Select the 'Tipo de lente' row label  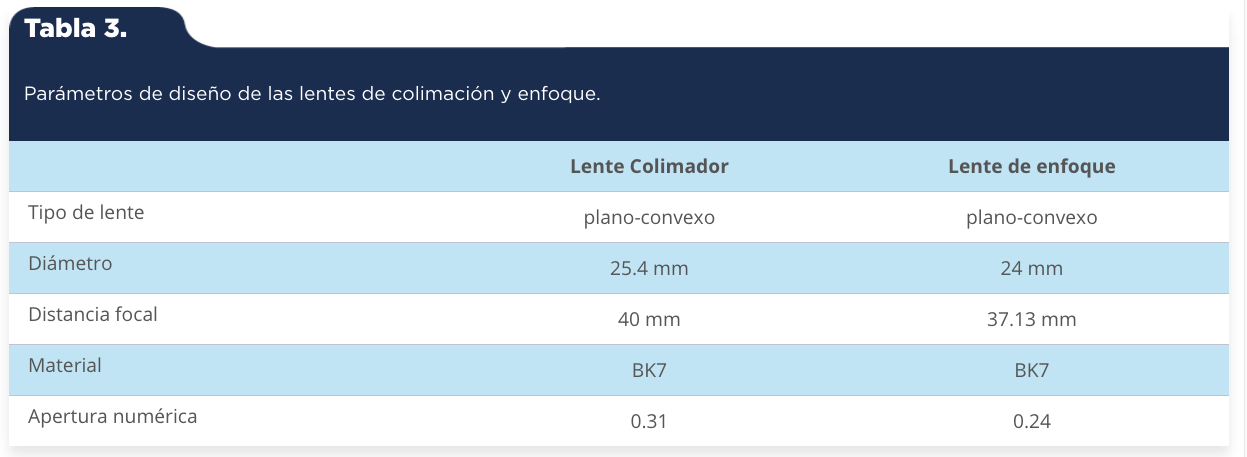(86, 213)
